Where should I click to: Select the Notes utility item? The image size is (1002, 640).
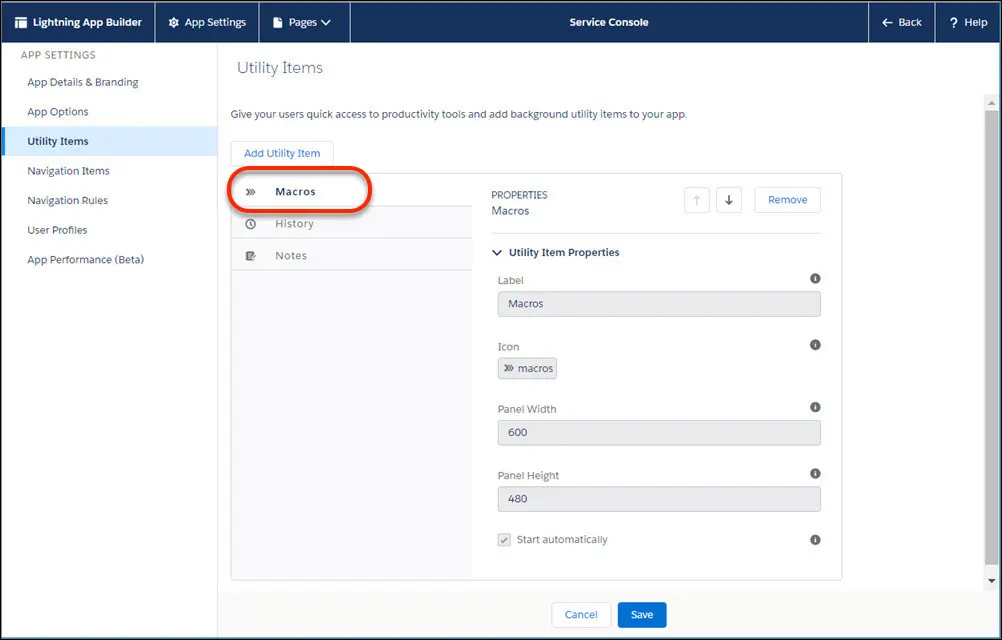pos(351,255)
